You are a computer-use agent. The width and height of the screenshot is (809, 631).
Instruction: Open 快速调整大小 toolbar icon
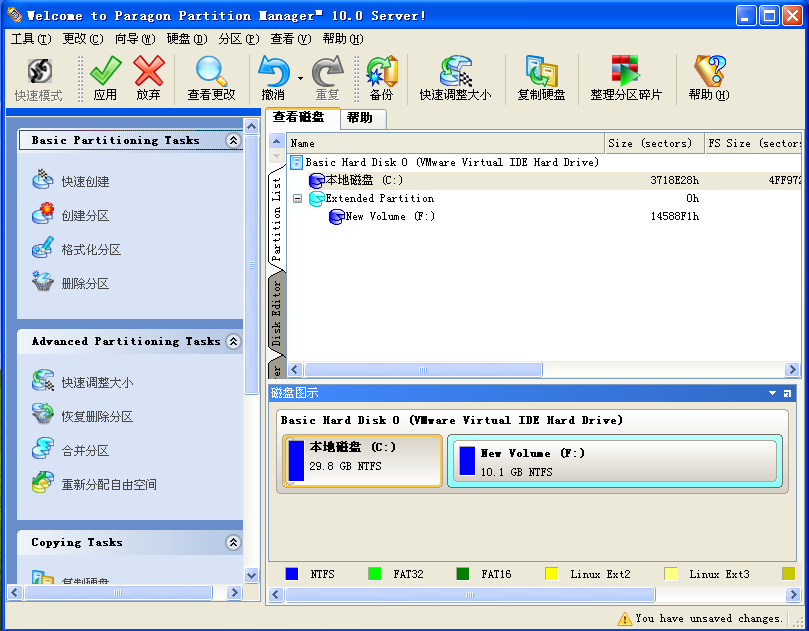(x=456, y=71)
